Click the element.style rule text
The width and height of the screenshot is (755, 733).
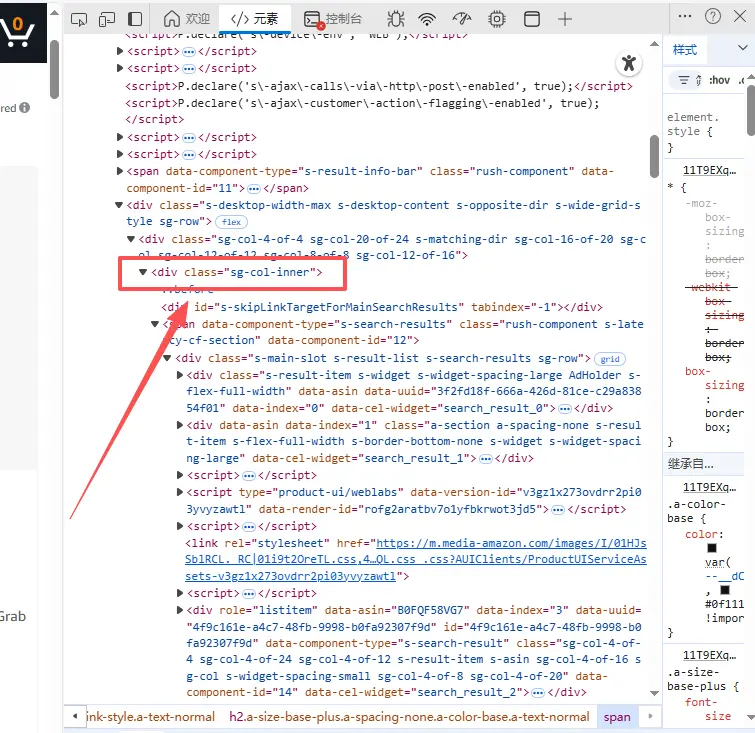pos(693,124)
